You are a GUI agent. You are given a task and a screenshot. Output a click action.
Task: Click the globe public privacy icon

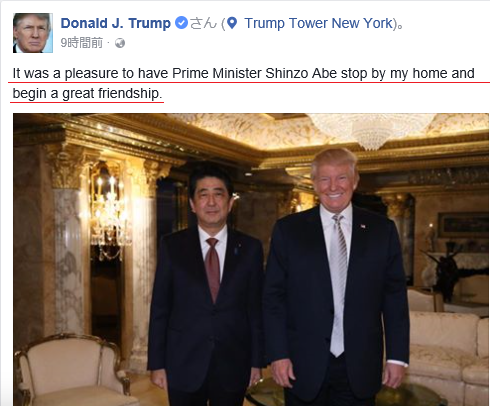pyautogui.click(x=120, y=43)
